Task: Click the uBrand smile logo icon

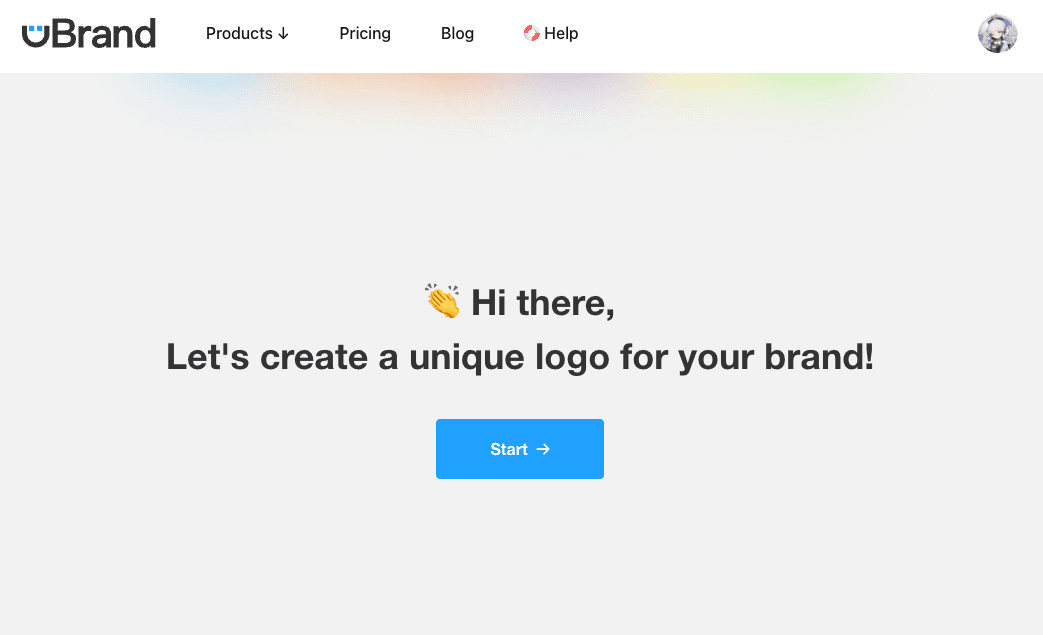Action: click(x=35, y=36)
